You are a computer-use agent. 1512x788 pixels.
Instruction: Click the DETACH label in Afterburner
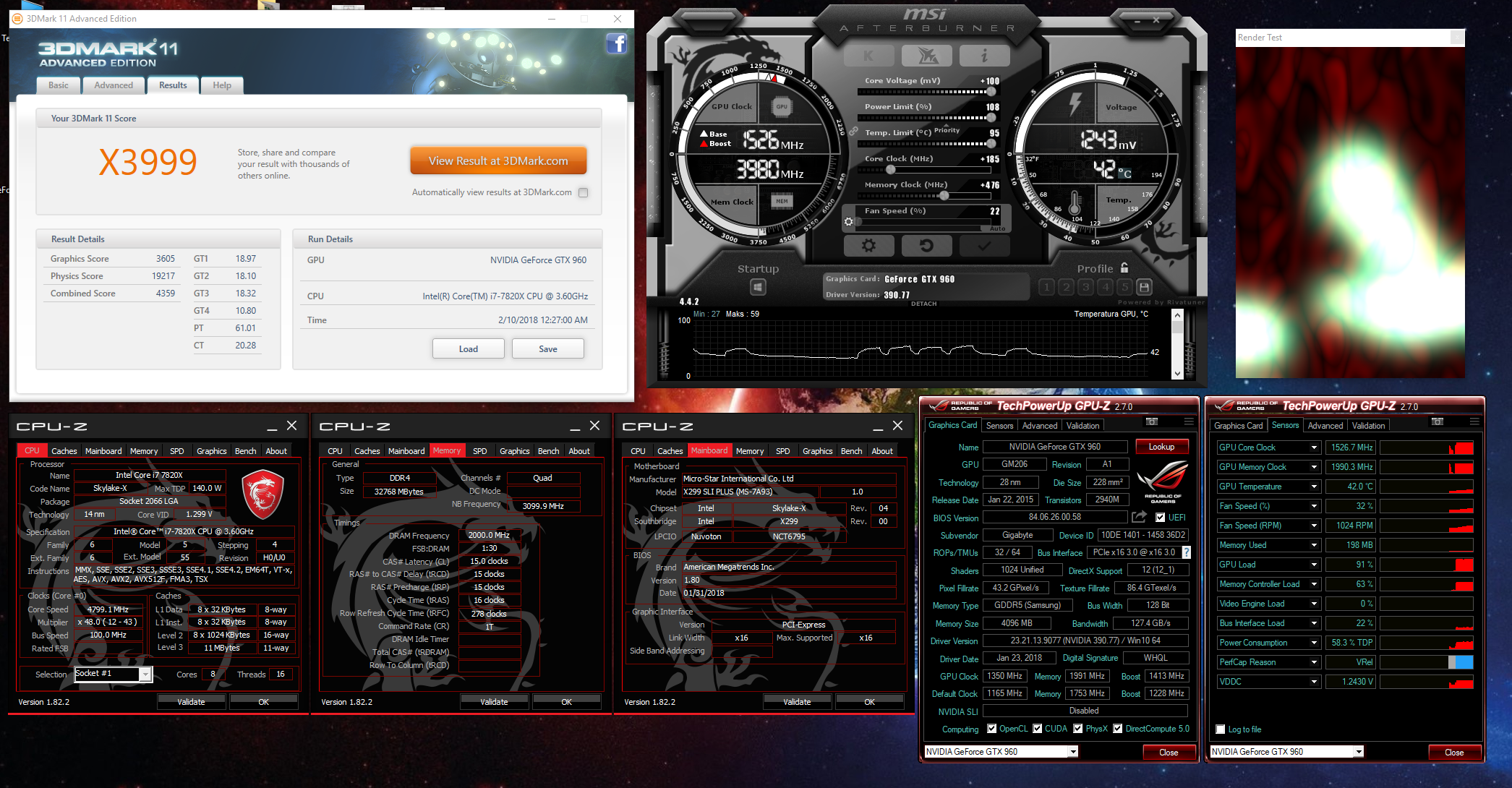(923, 304)
